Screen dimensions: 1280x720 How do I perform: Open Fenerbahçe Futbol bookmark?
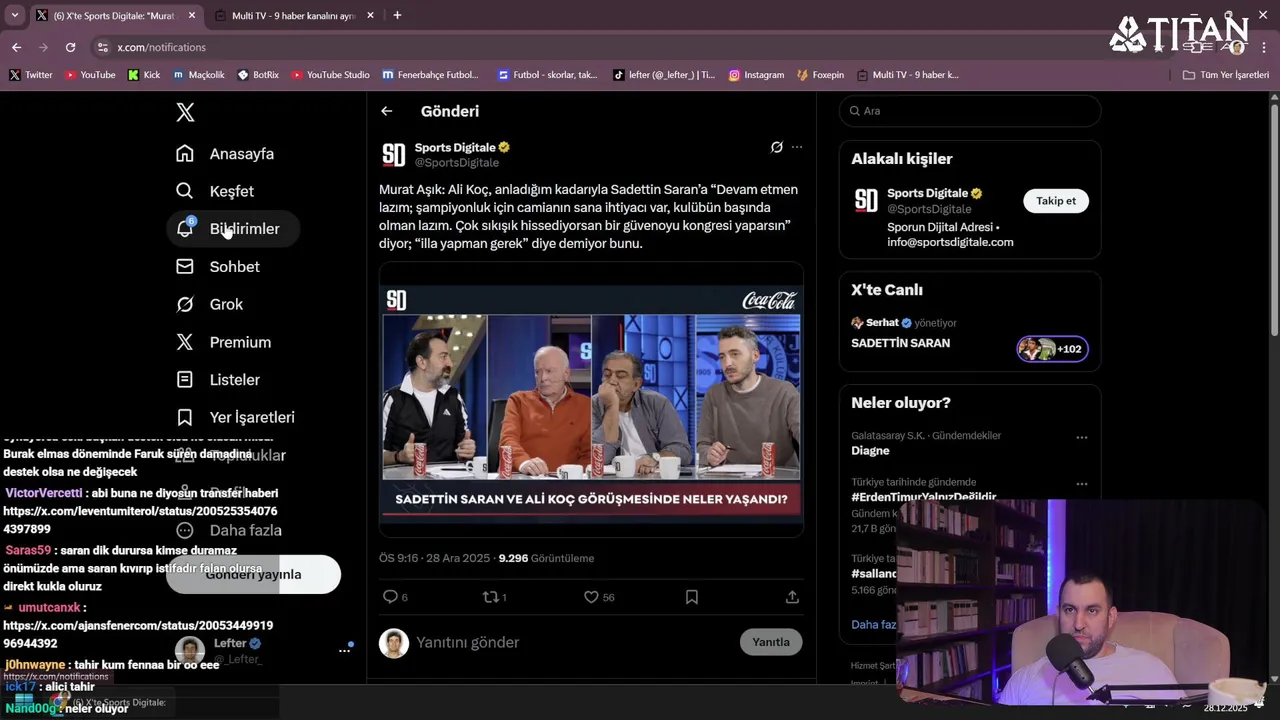click(x=431, y=75)
